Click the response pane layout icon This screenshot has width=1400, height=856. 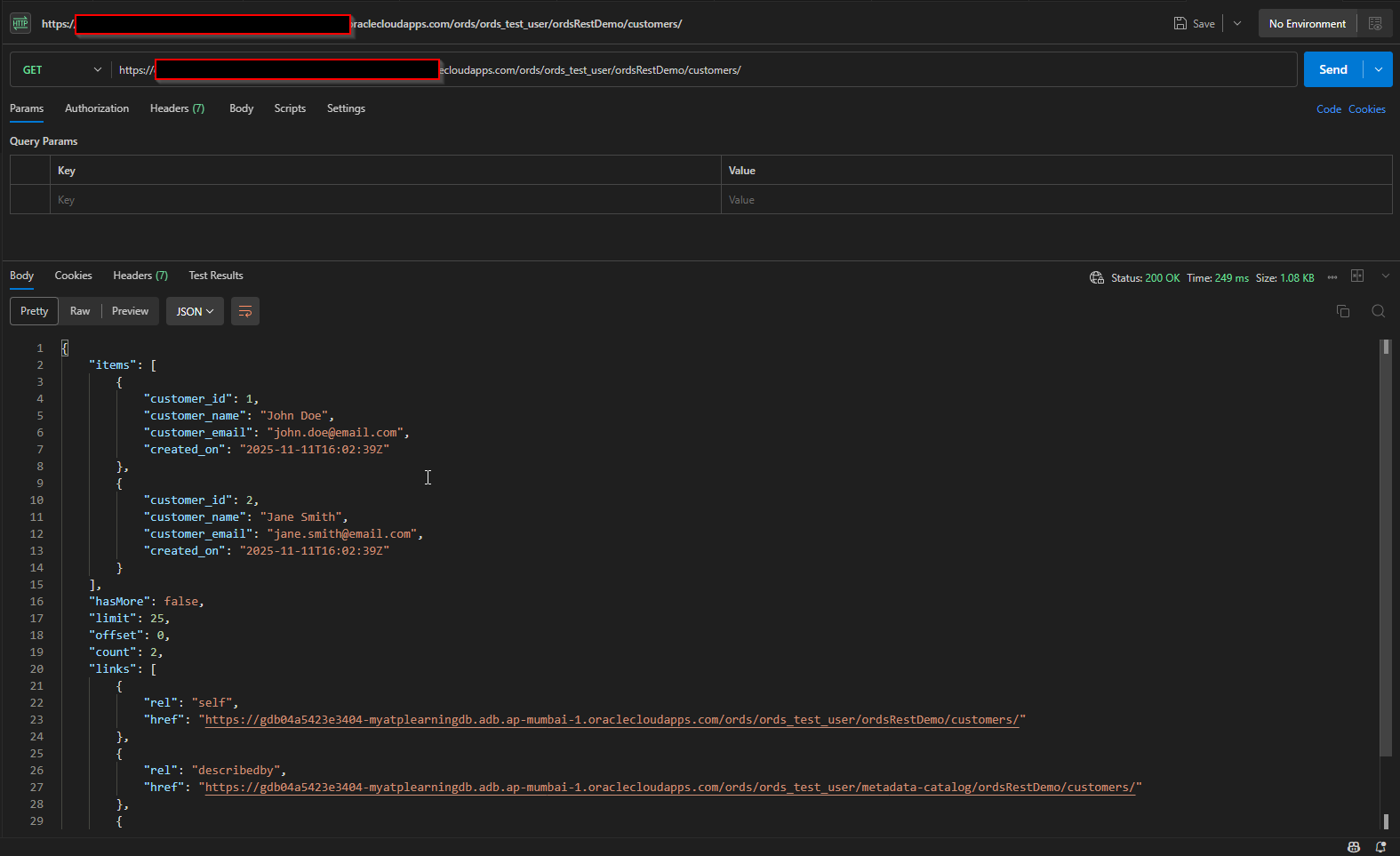(x=1357, y=276)
